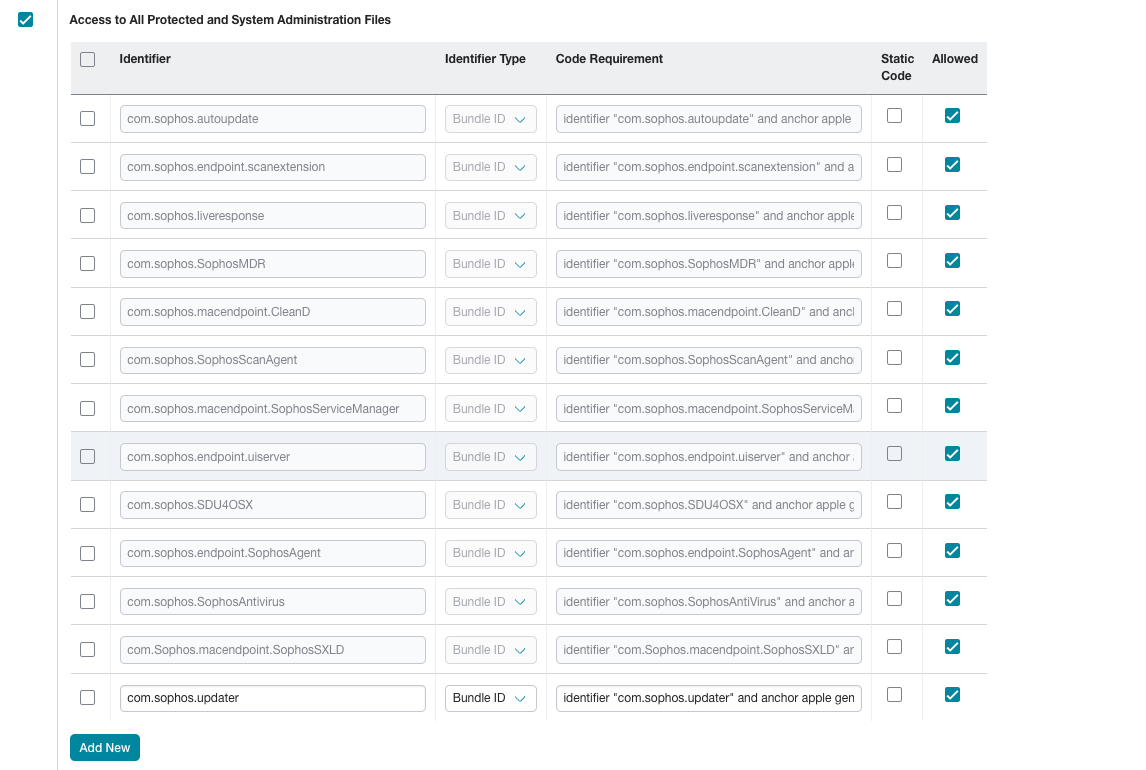Image resolution: width=1146 pixels, height=770 pixels.
Task: Open Identifier Type dropdown for SophosServiceManager row
Action: (x=490, y=408)
